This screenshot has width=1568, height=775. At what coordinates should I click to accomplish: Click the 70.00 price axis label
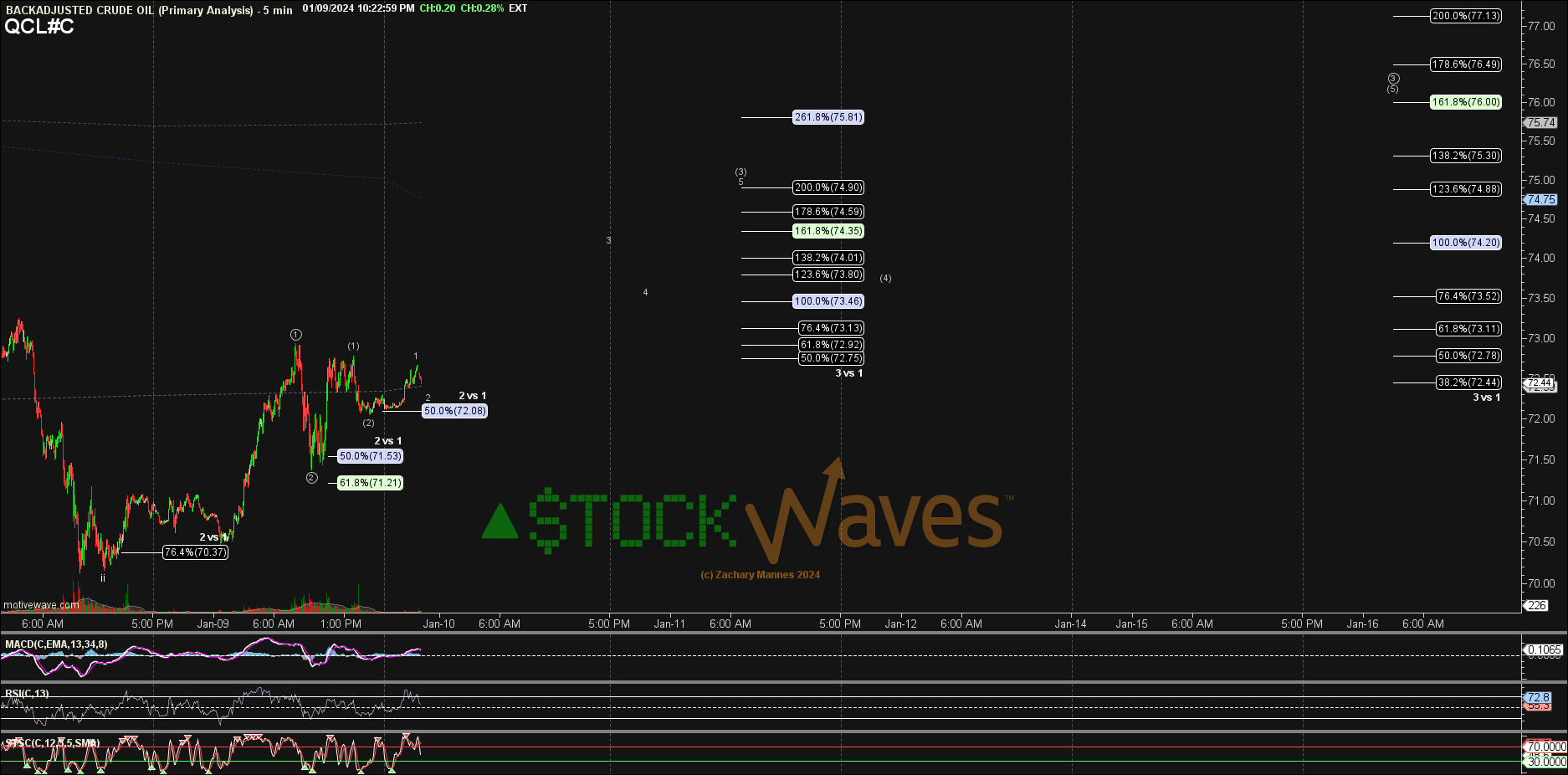(x=1541, y=583)
